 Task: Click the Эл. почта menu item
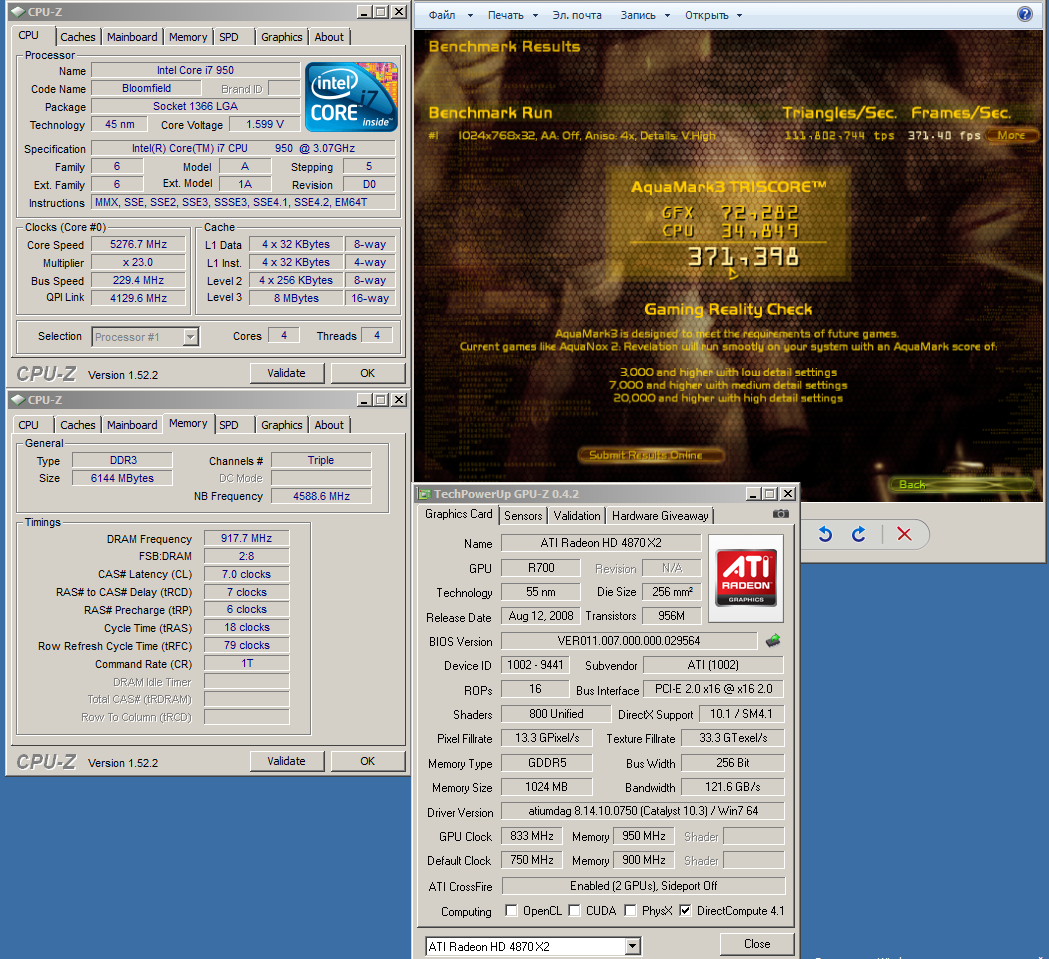tap(577, 15)
